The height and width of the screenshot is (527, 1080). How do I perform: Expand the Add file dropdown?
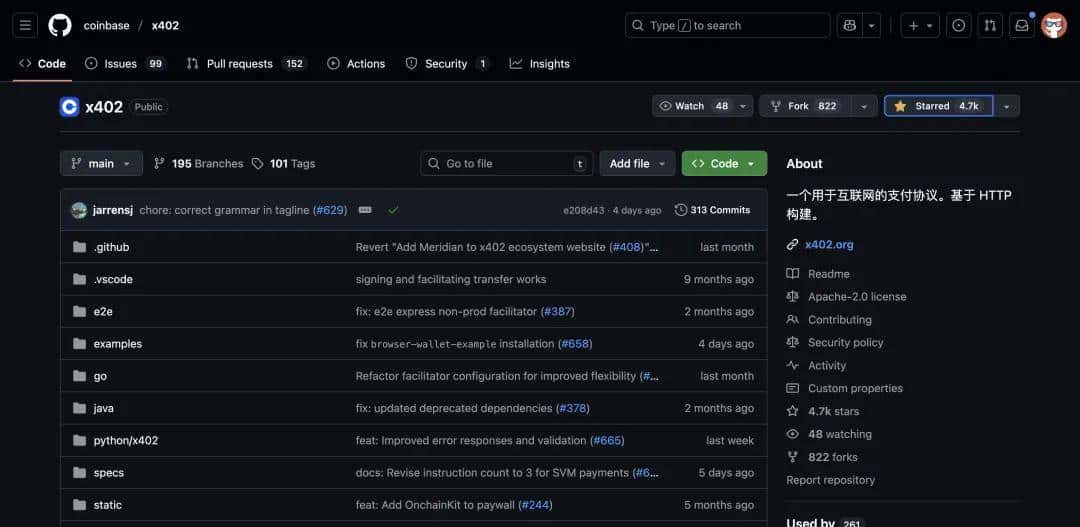coord(637,163)
